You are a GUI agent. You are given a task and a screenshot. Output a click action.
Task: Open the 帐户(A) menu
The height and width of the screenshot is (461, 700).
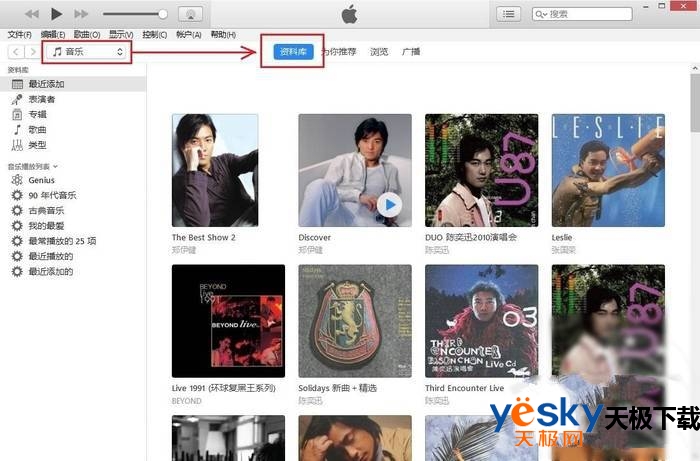click(188, 34)
